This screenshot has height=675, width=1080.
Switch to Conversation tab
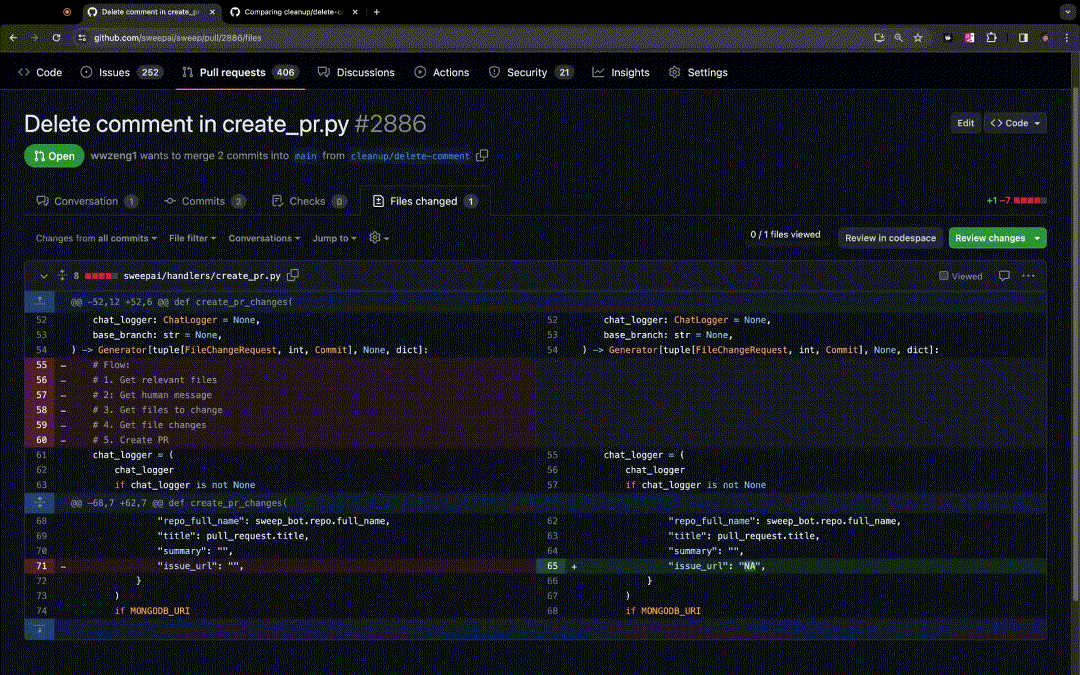pos(87,201)
